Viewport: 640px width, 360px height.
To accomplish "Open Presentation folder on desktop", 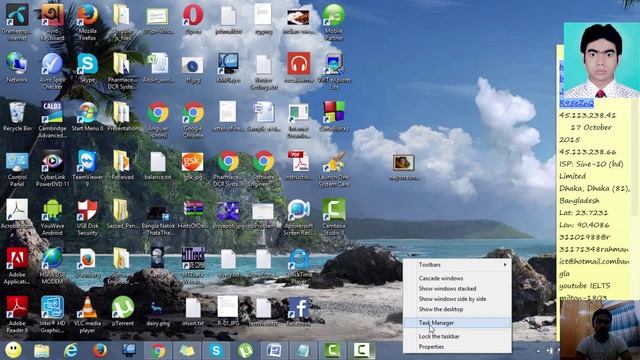I will [x=122, y=116].
